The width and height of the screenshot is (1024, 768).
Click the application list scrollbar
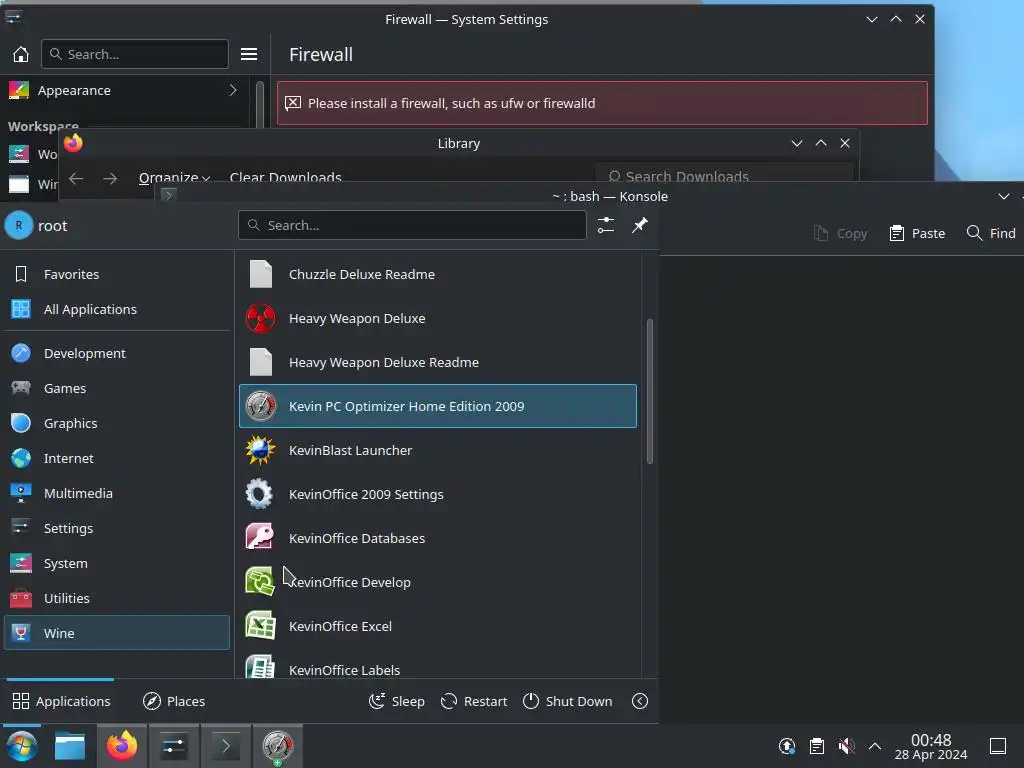tap(650, 391)
